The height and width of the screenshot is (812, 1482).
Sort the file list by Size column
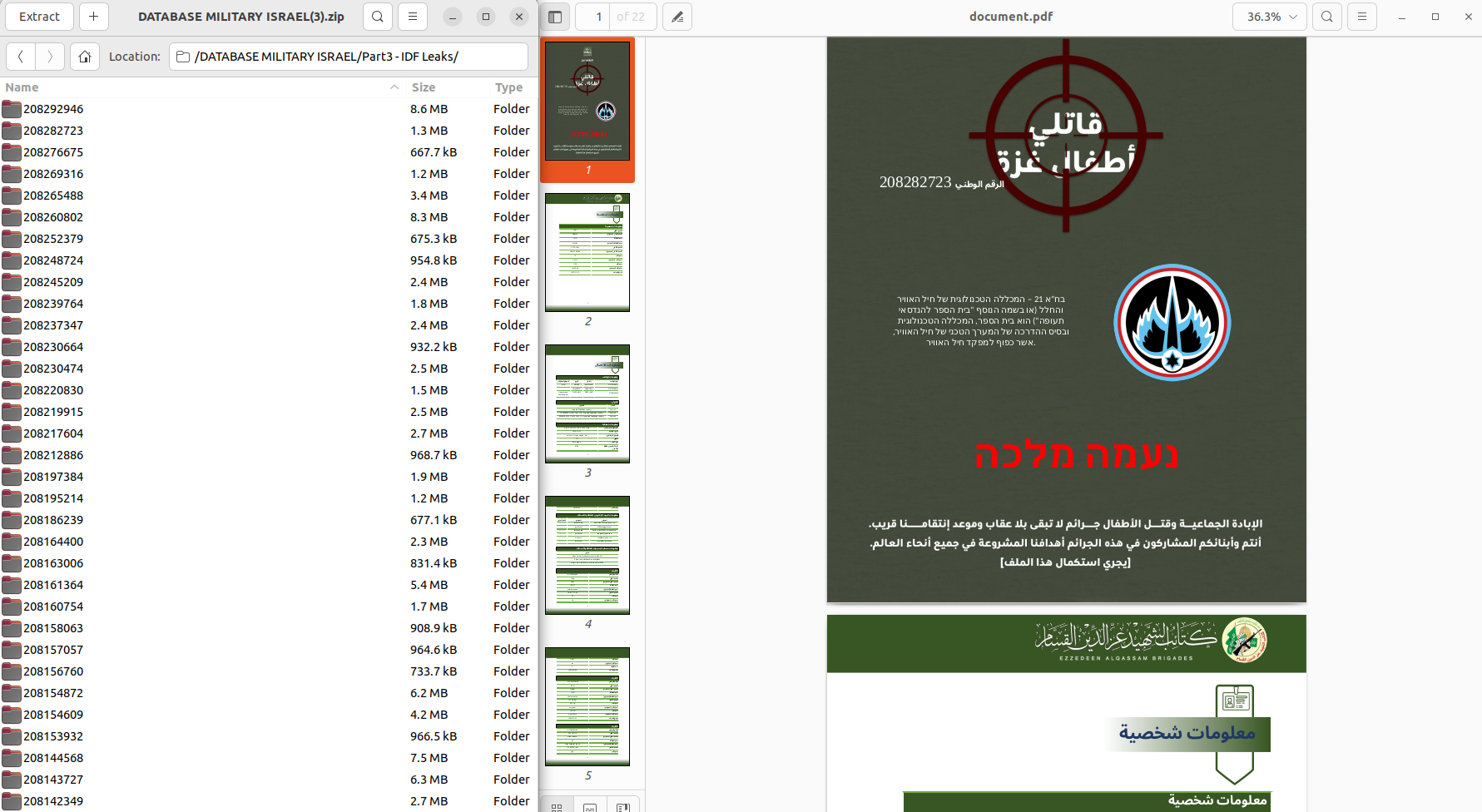[x=424, y=87]
